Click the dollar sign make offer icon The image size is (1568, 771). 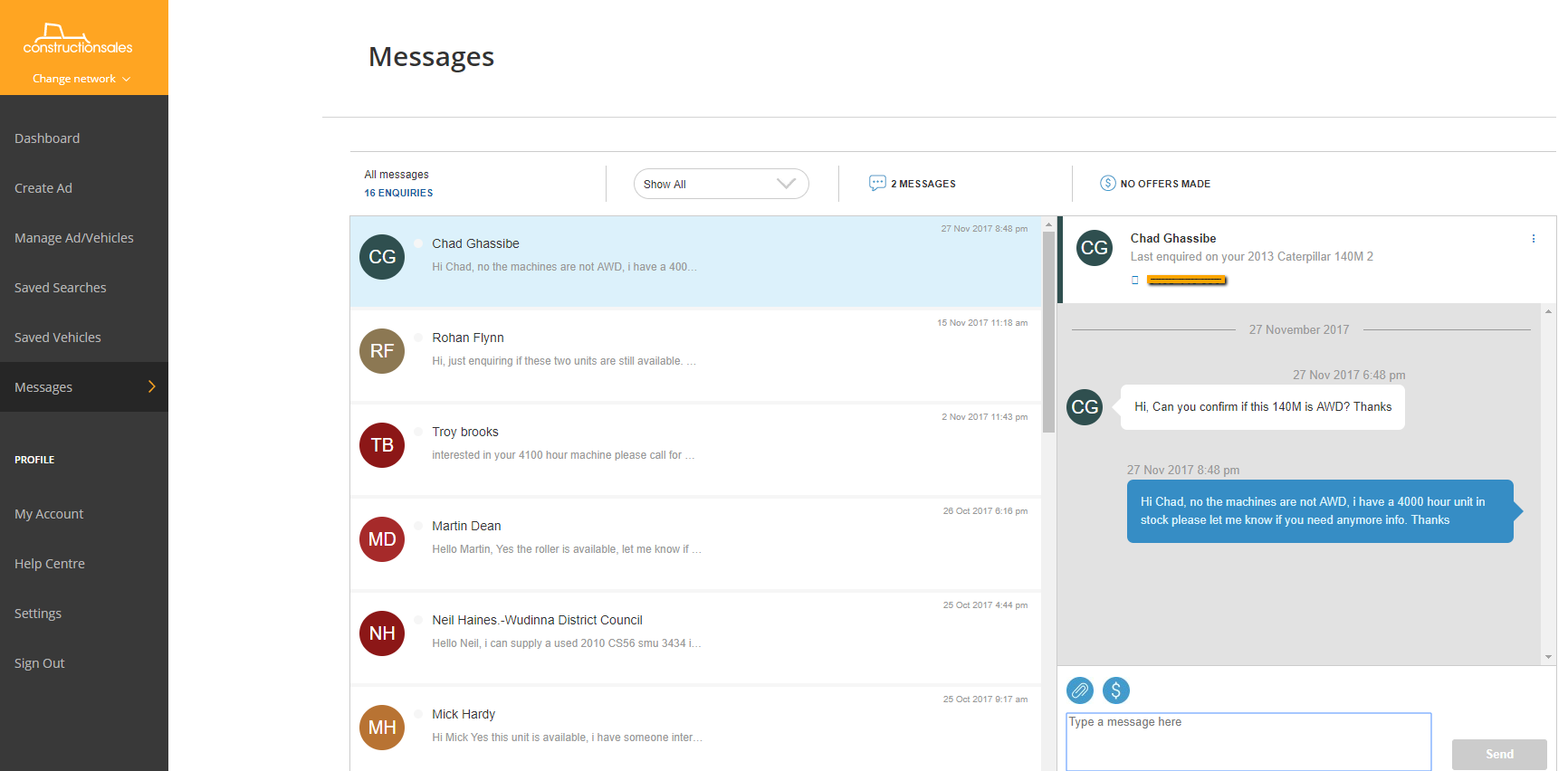coord(1115,690)
